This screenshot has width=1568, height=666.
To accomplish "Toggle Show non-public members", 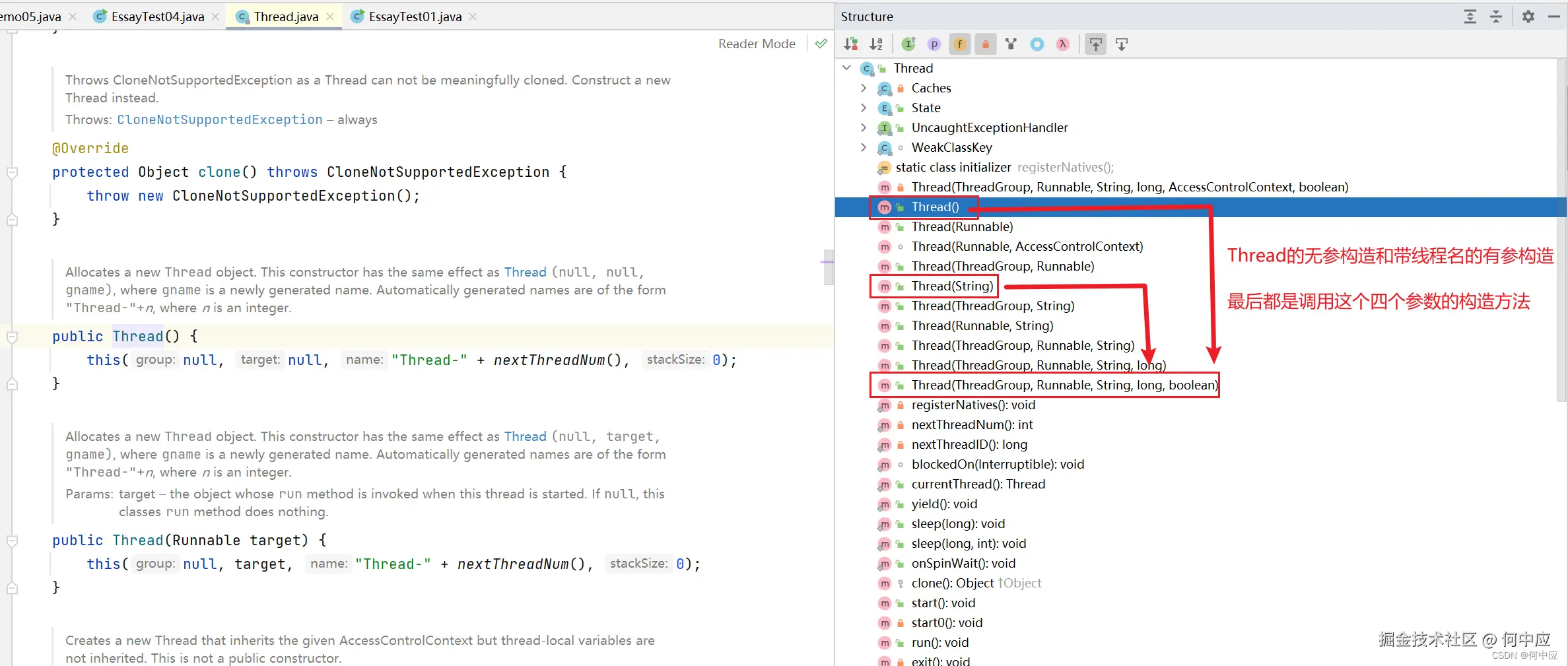I will pos(986,44).
